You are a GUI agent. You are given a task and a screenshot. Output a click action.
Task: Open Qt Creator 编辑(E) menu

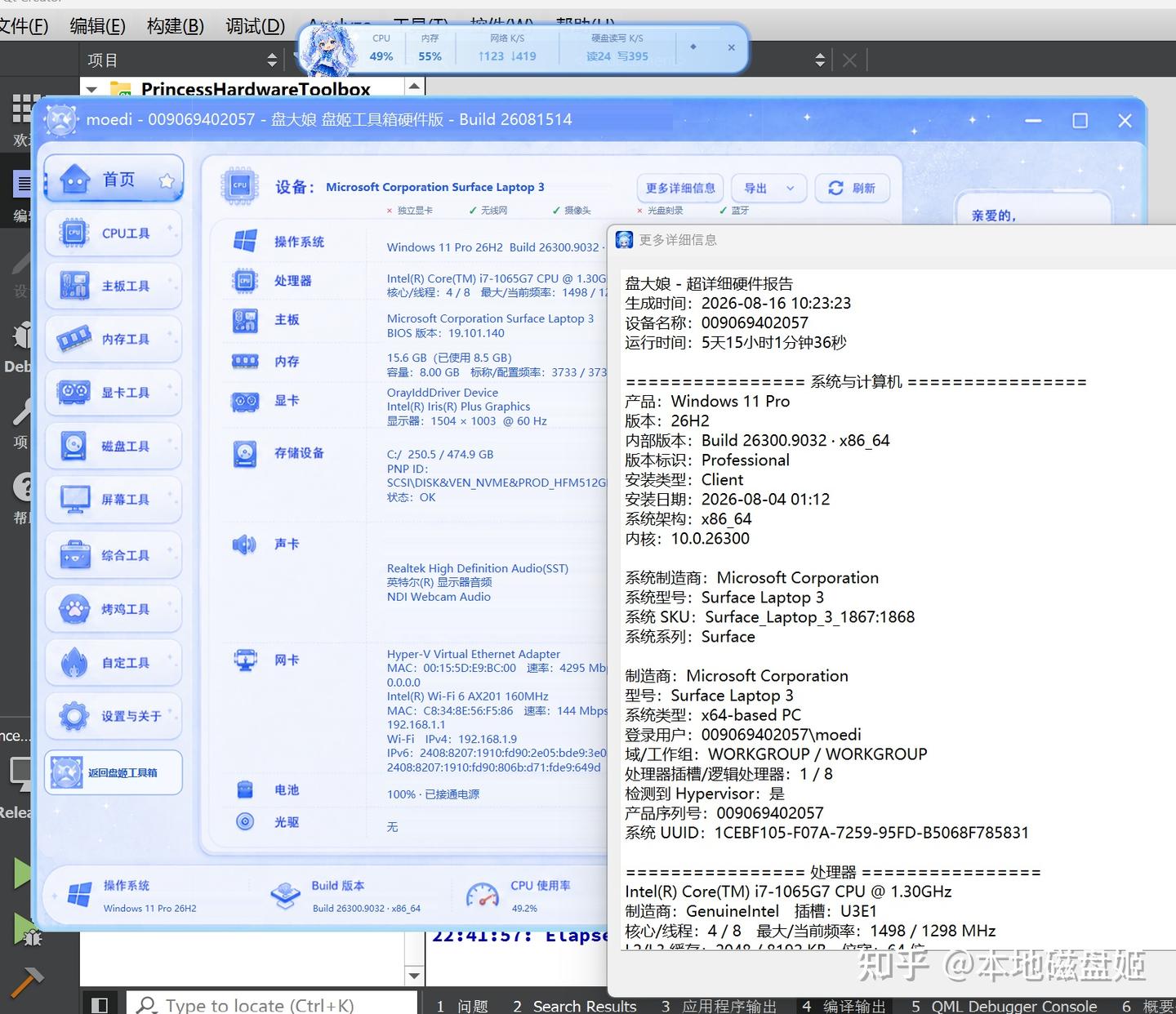(98, 26)
